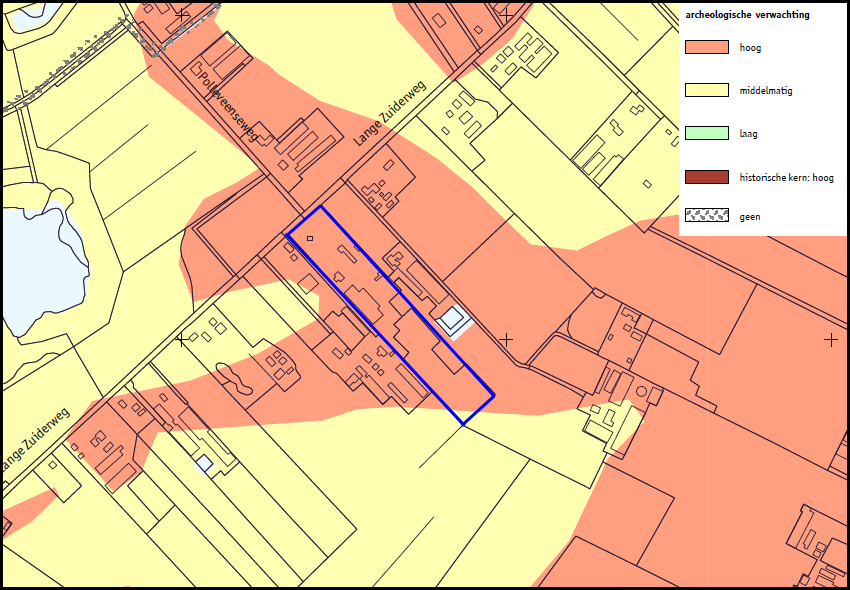Click the 'hoog' legend label
Screen dimensions: 850x590
pos(750,48)
